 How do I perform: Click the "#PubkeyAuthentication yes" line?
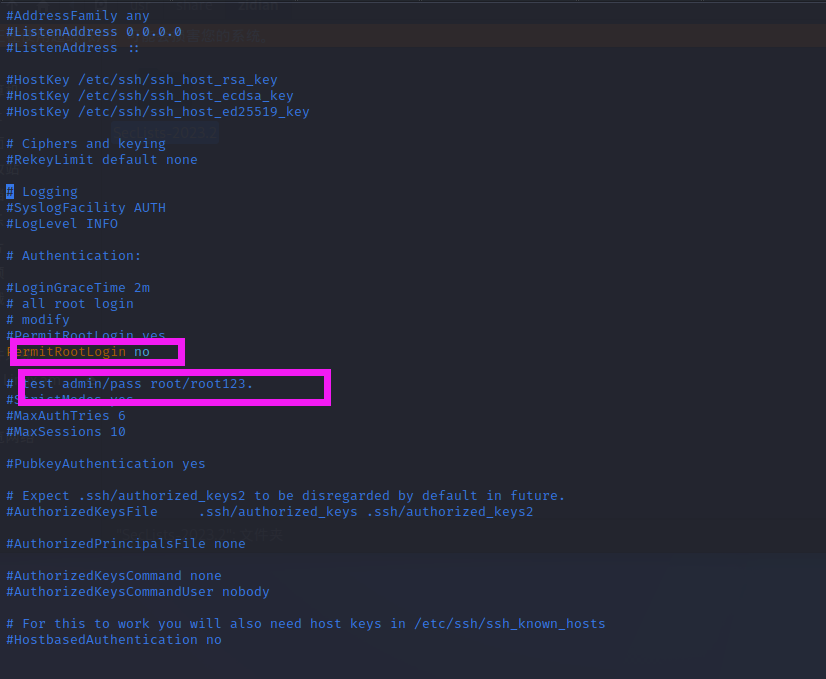pos(106,464)
